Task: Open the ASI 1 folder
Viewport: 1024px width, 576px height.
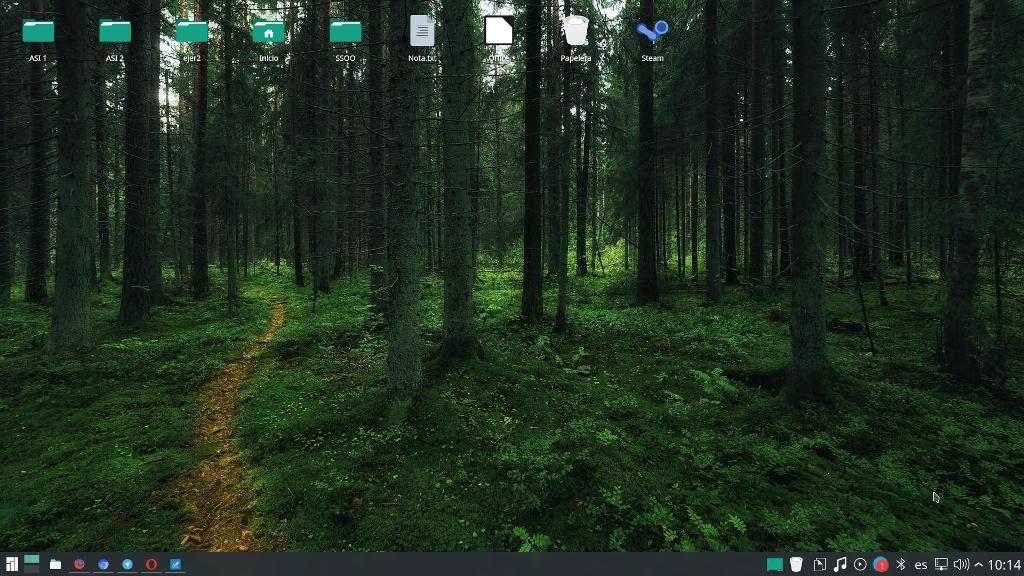Action: click(38, 32)
